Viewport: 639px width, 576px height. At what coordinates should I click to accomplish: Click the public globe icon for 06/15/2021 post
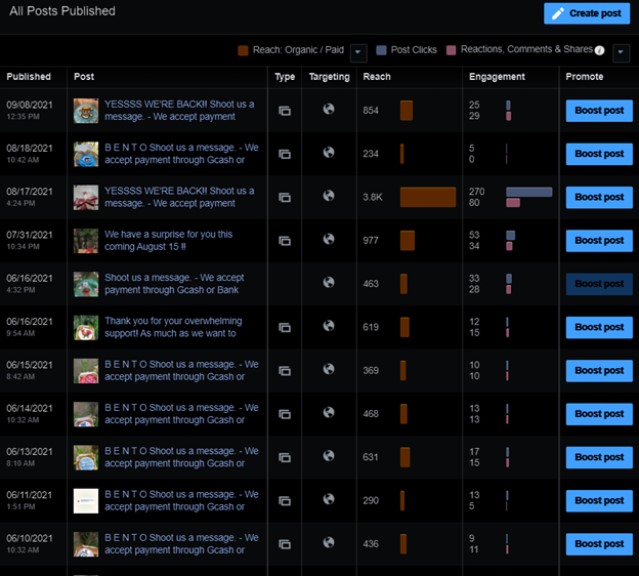pyautogui.click(x=328, y=369)
